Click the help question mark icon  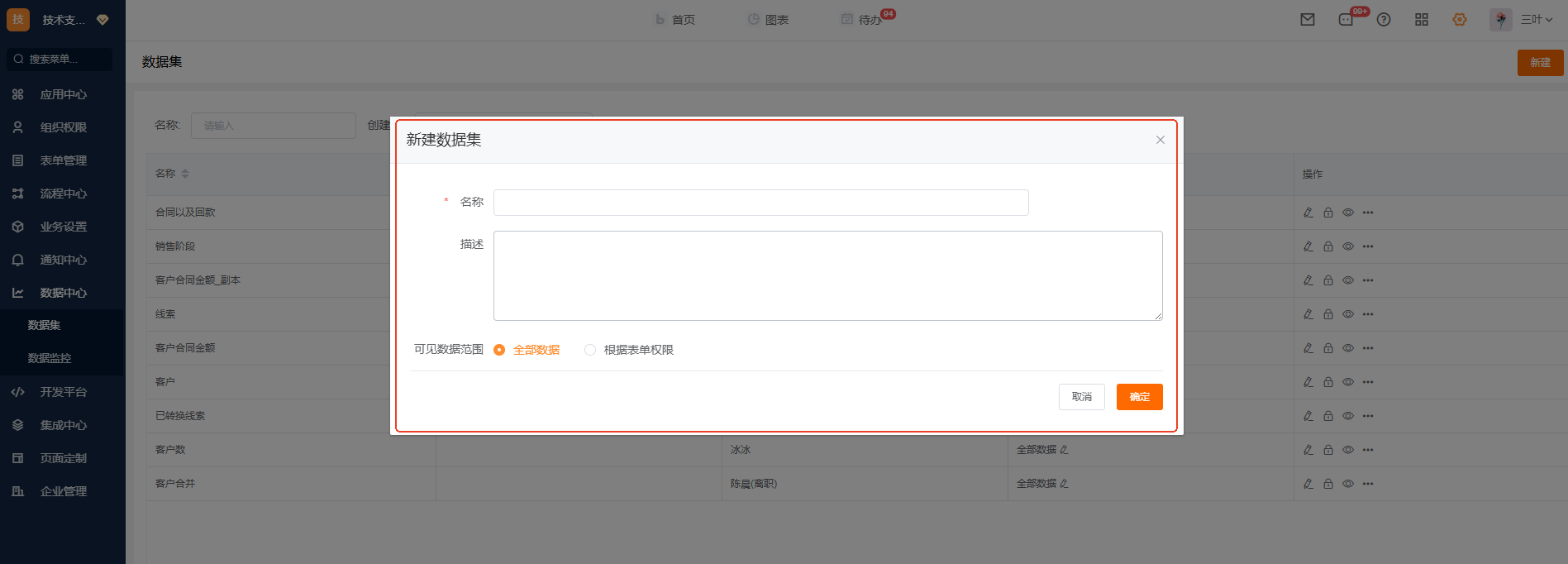point(1383,20)
